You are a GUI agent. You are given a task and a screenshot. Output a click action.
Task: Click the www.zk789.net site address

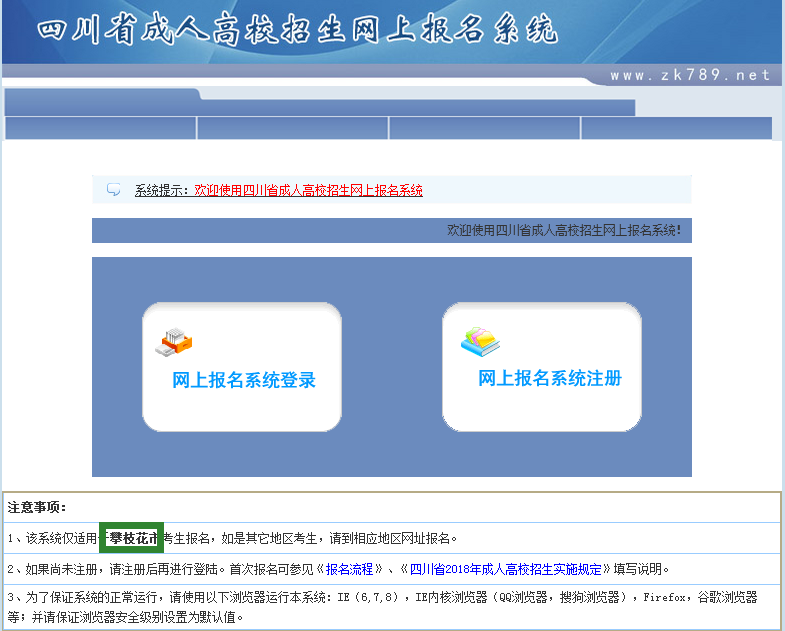pyautogui.click(x=690, y=75)
